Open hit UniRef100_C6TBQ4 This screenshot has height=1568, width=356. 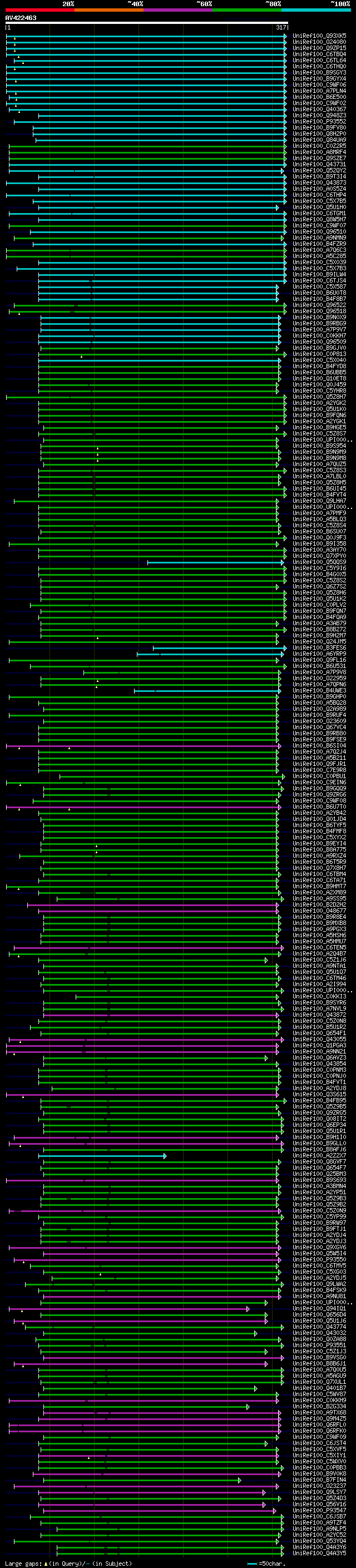319,54
